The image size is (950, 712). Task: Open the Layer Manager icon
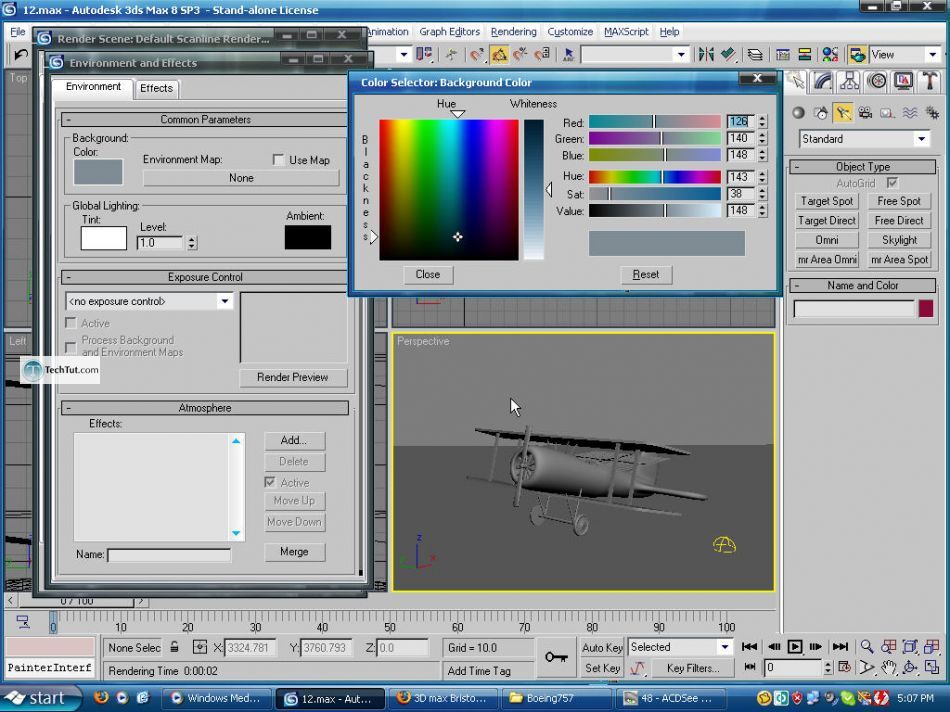[755, 55]
